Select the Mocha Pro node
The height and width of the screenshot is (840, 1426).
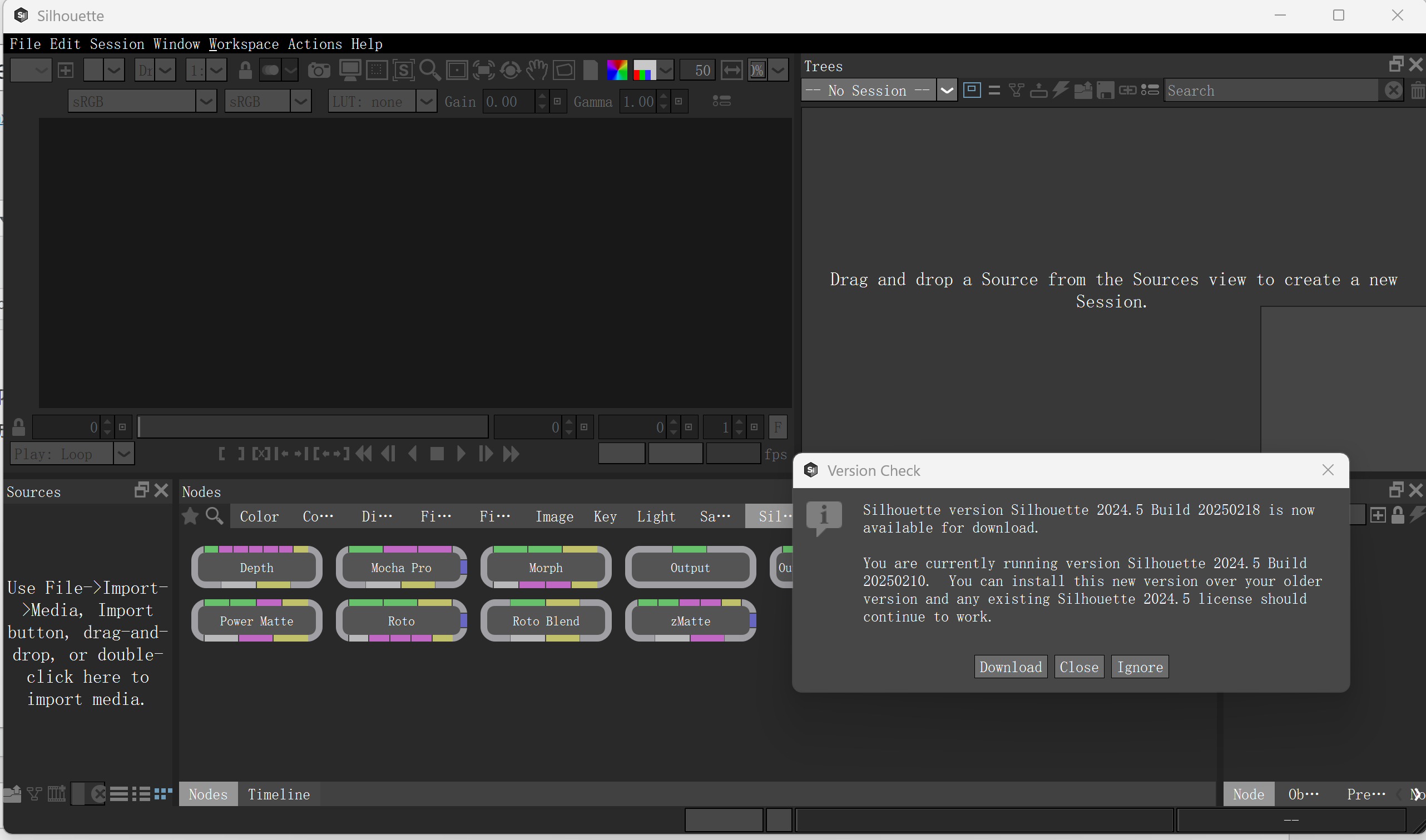click(401, 567)
